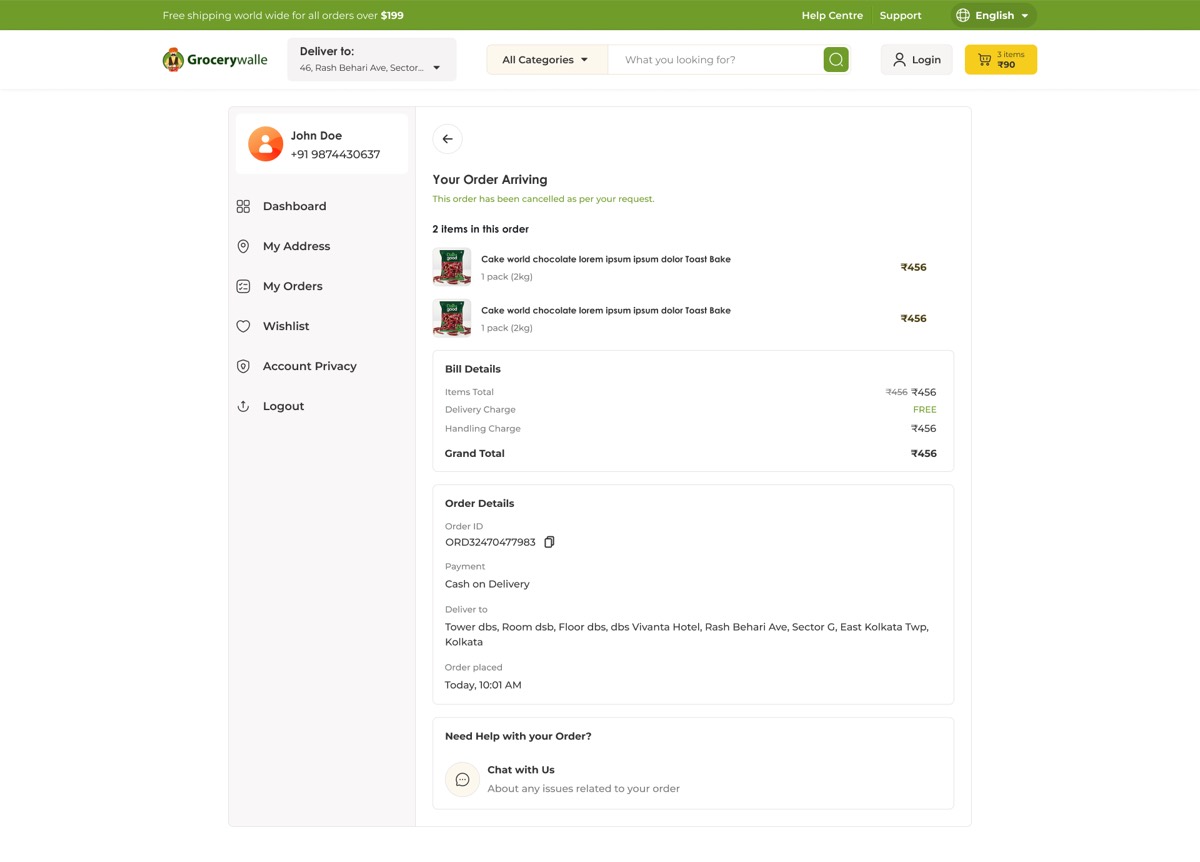Go back with the arrow button
Viewport: 1200px width, 862px height.
pyautogui.click(x=447, y=139)
